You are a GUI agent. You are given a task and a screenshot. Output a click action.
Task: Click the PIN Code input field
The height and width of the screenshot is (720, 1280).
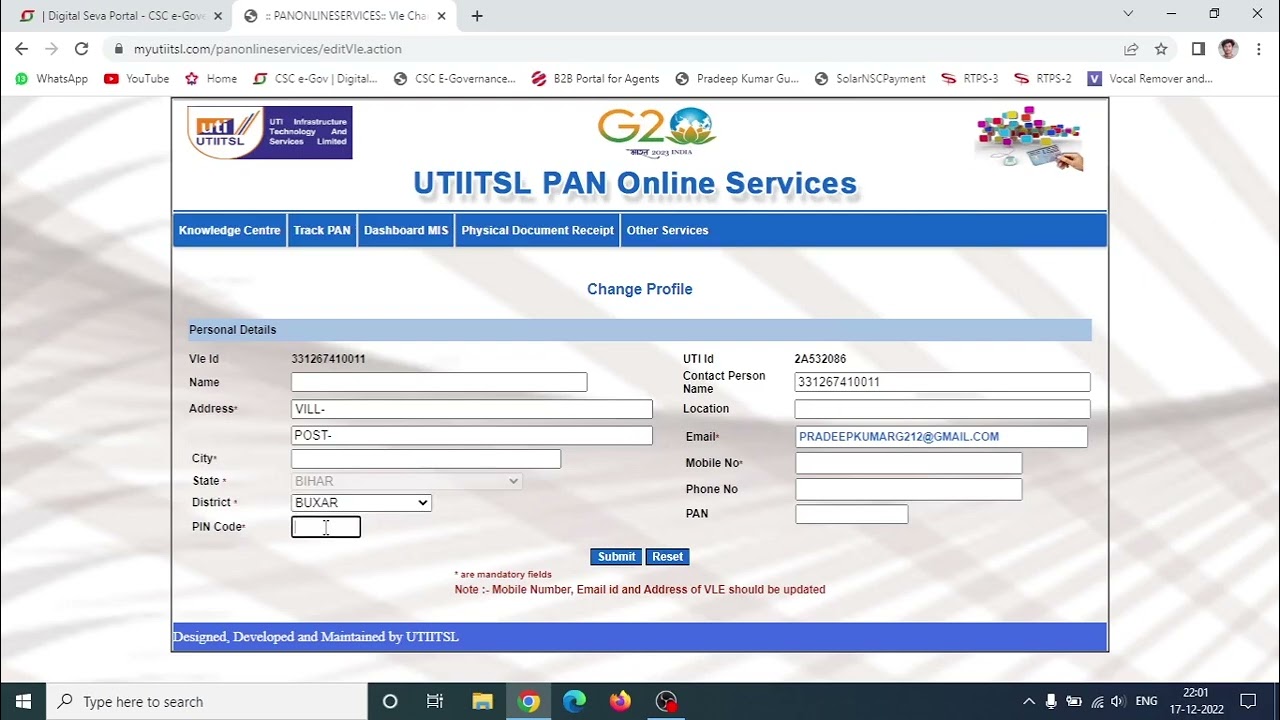[326, 527]
